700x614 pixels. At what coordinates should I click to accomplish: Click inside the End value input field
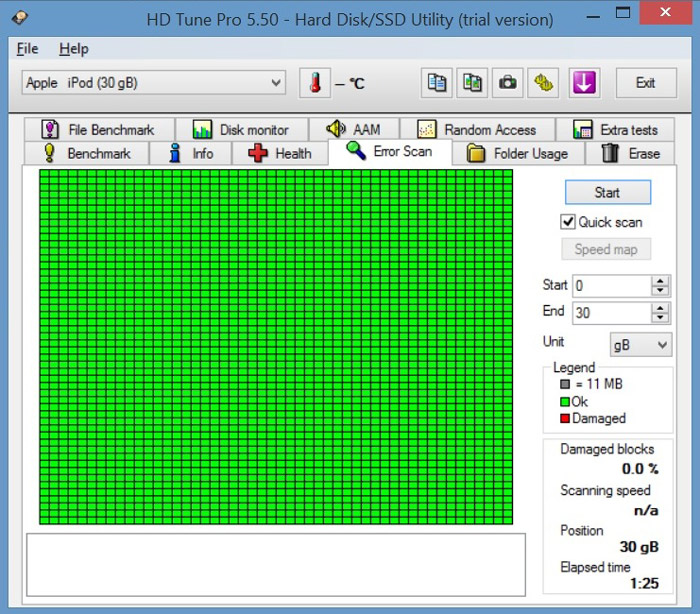[x=610, y=313]
